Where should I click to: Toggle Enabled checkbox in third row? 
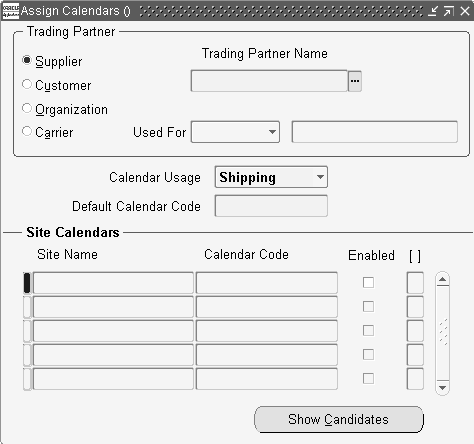pyautogui.click(x=368, y=331)
